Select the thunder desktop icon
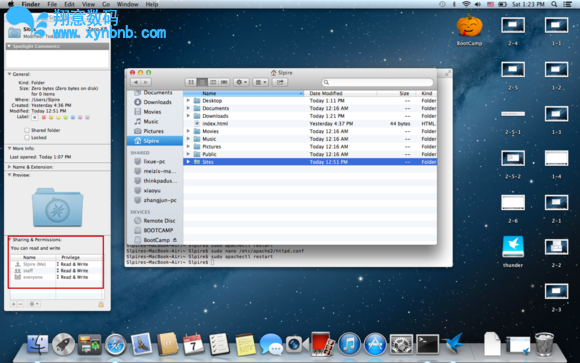The image size is (580, 363). (x=513, y=247)
